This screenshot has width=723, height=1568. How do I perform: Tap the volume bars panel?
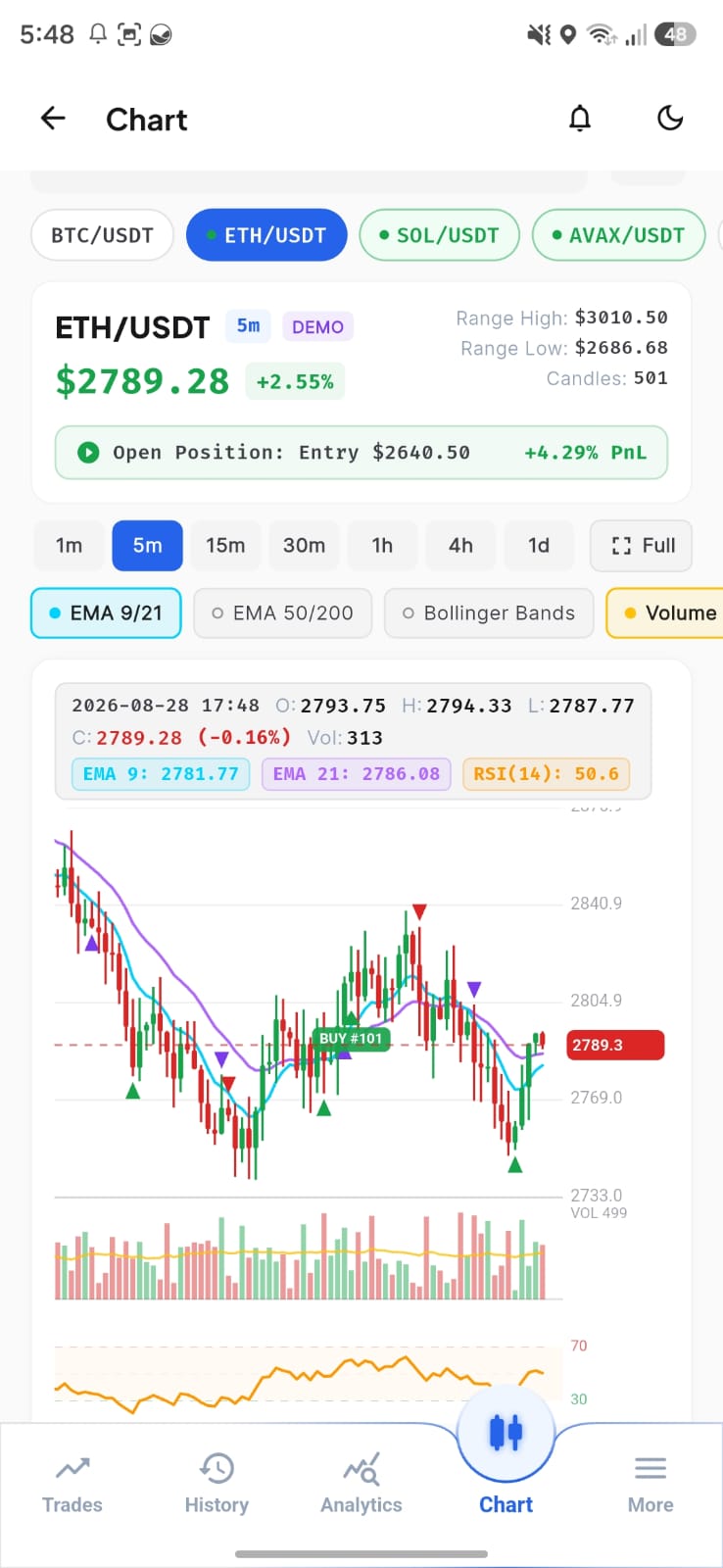(309, 1257)
